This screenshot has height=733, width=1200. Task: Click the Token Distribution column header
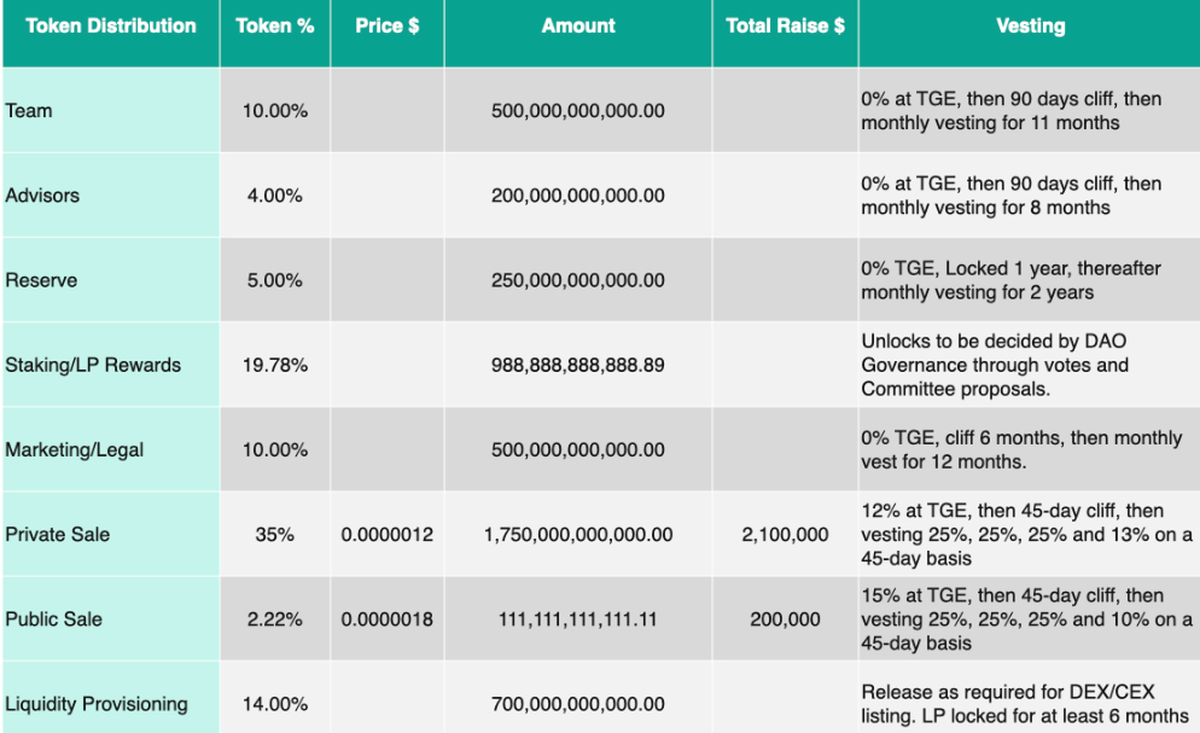tap(110, 27)
